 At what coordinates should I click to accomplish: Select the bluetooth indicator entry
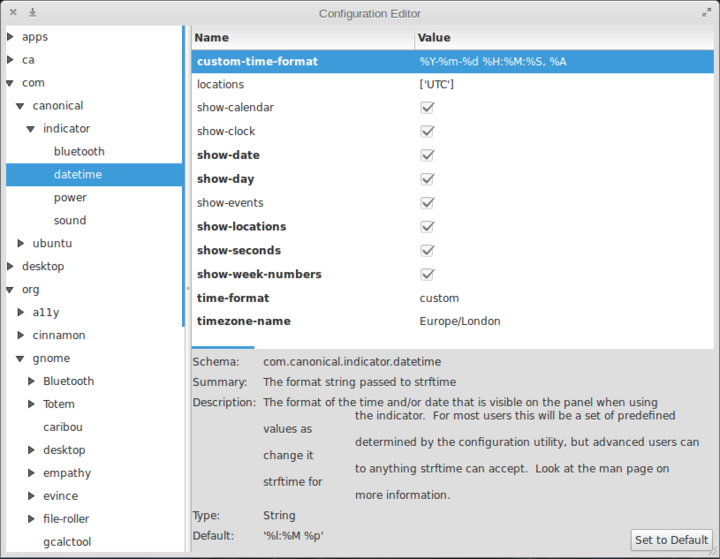point(79,152)
